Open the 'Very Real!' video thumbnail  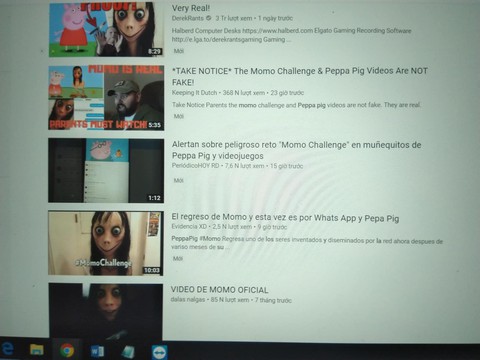pyautogui.click(x=106, y=29)
